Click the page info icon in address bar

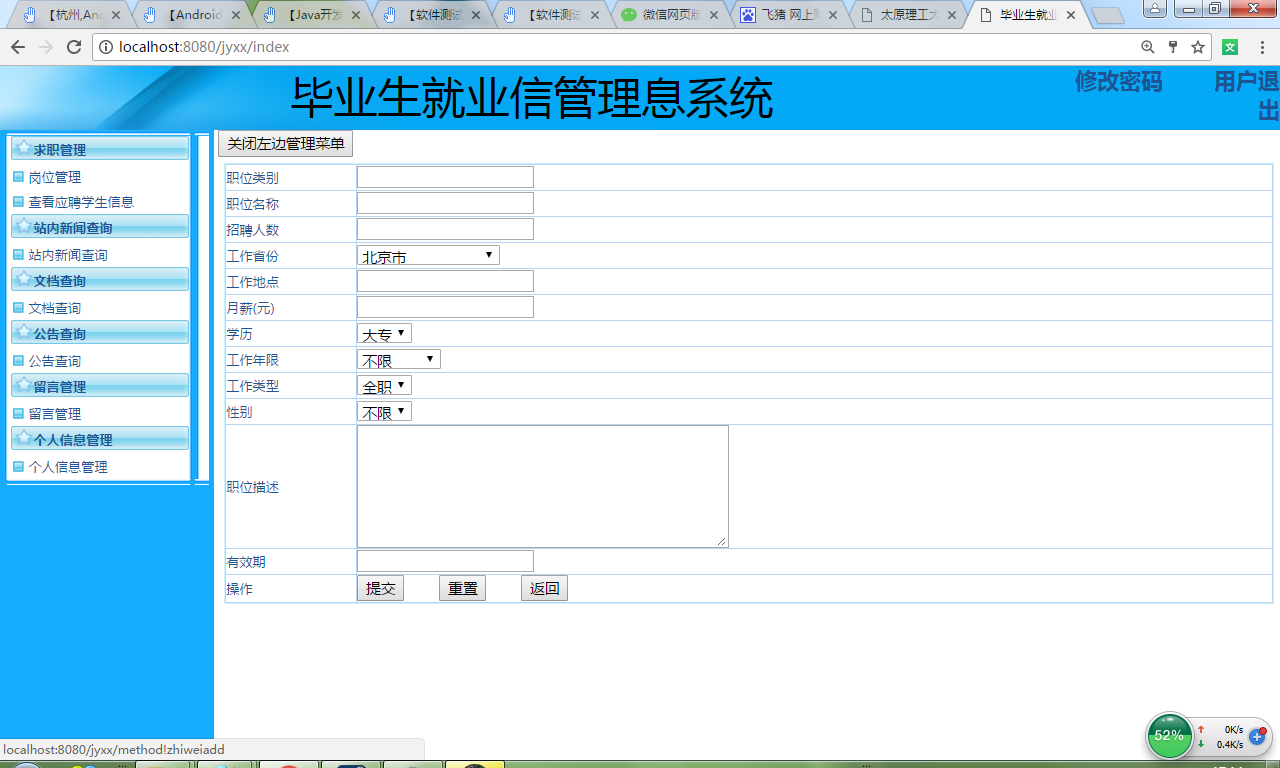[105, 45]
